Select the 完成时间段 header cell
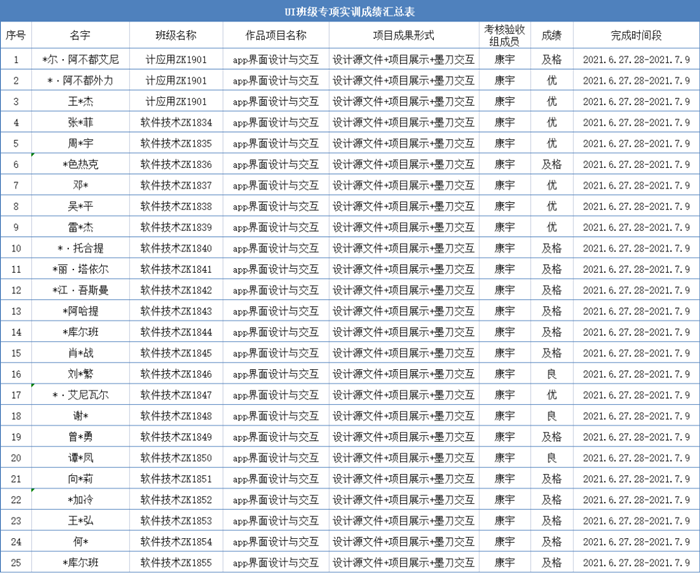 pyautogui.click(x=636, y=35)
